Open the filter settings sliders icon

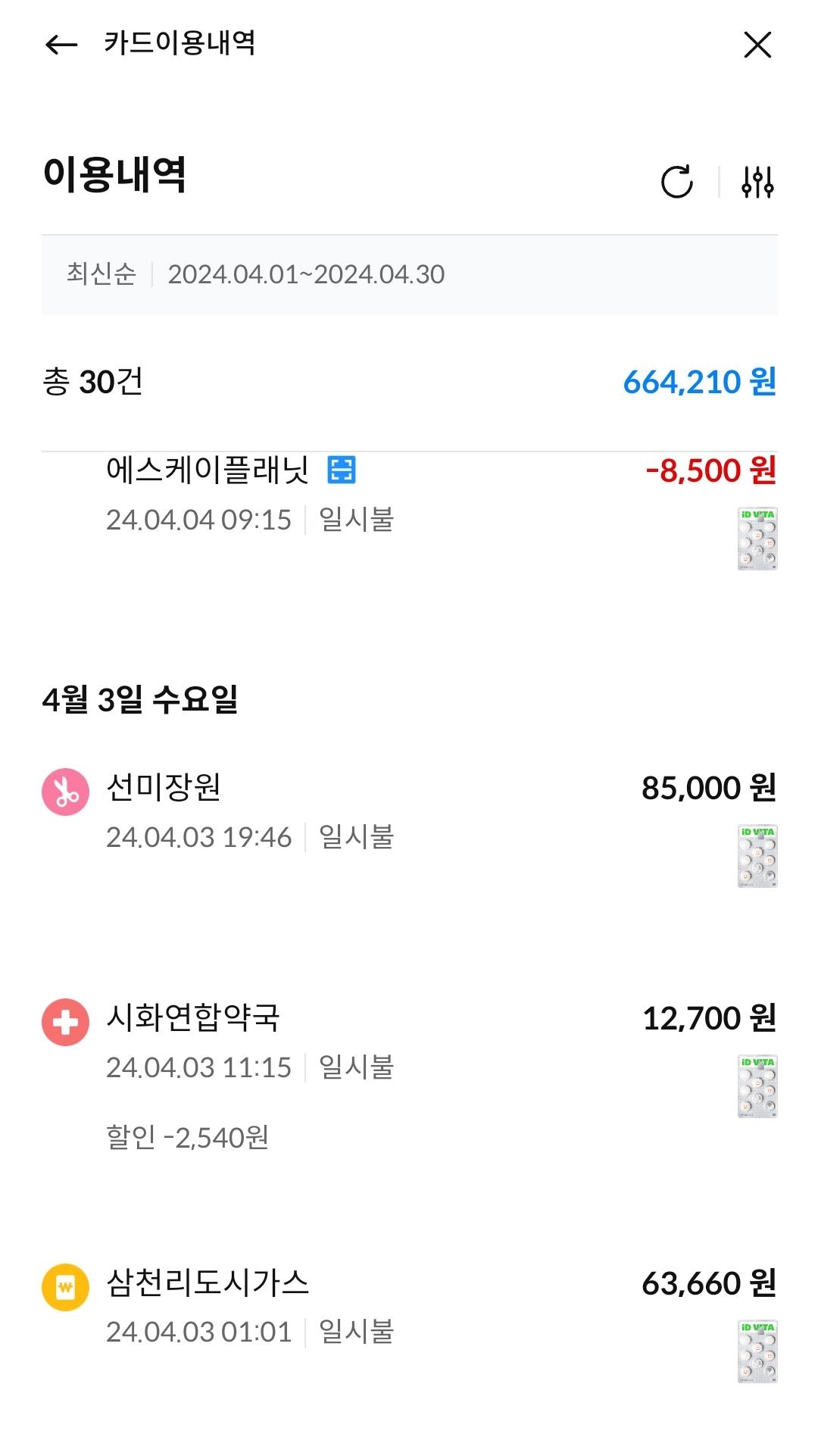(x=757, y=182)
